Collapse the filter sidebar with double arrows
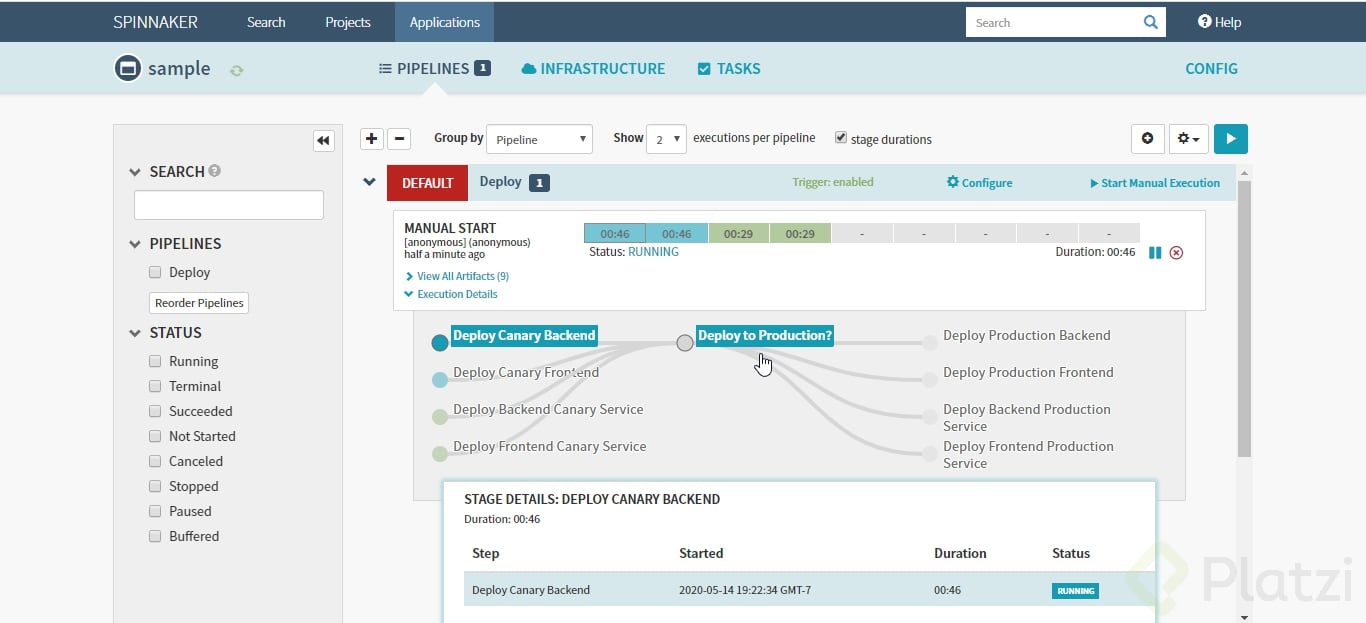Screen dimensions: 1366x623 [x=323, y=141]
